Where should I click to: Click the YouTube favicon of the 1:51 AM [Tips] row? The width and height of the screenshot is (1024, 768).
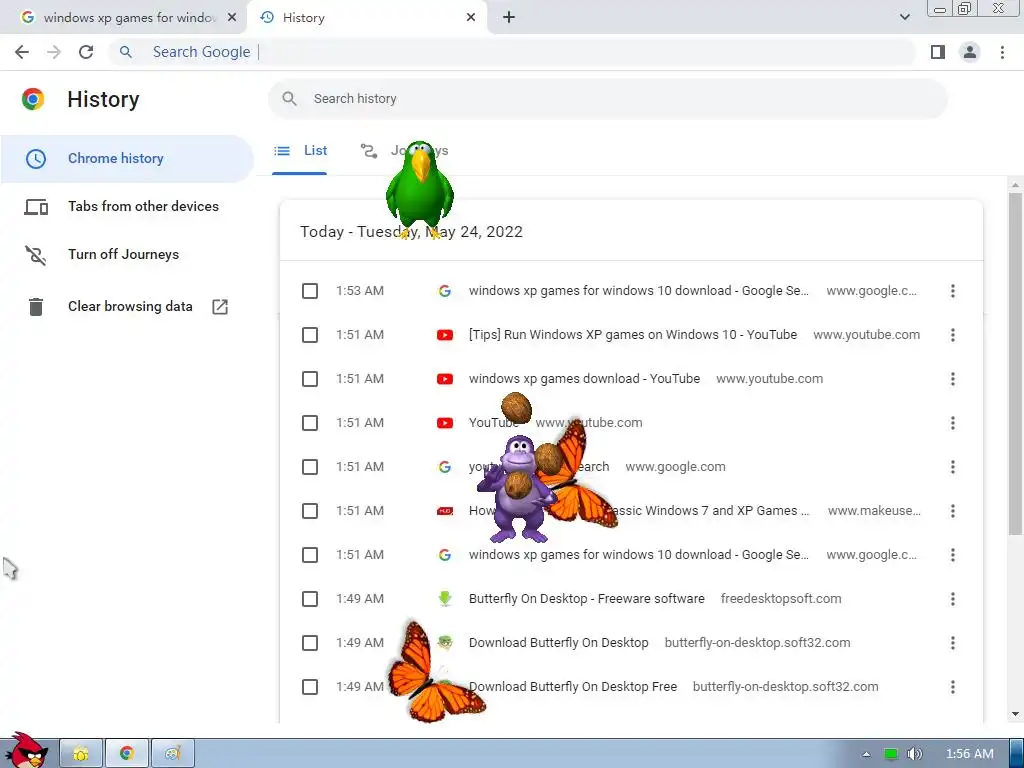click(445, 335)
